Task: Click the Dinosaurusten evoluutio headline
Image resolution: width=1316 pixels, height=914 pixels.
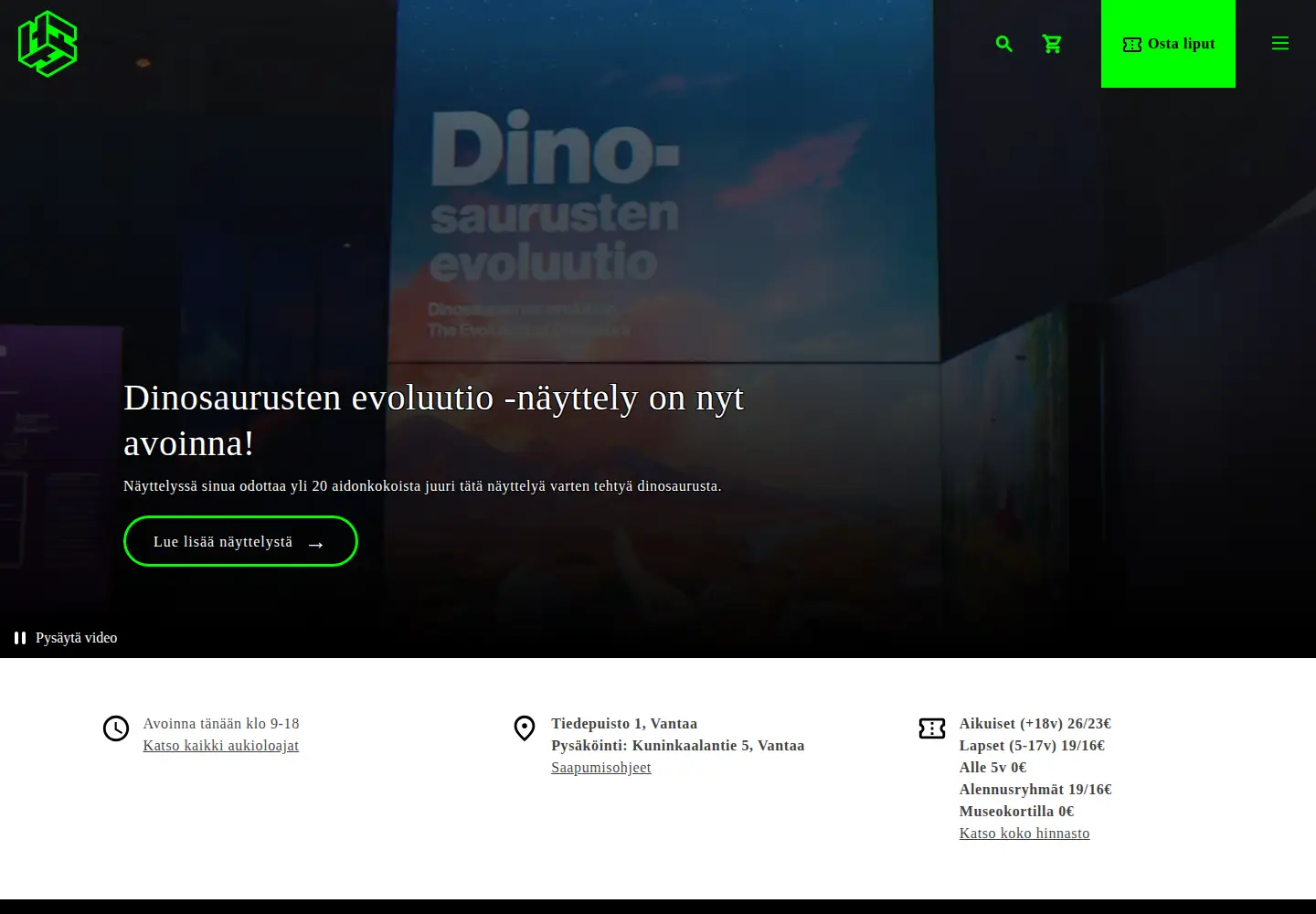Action: pyautogui.click(x=434, y=420)
